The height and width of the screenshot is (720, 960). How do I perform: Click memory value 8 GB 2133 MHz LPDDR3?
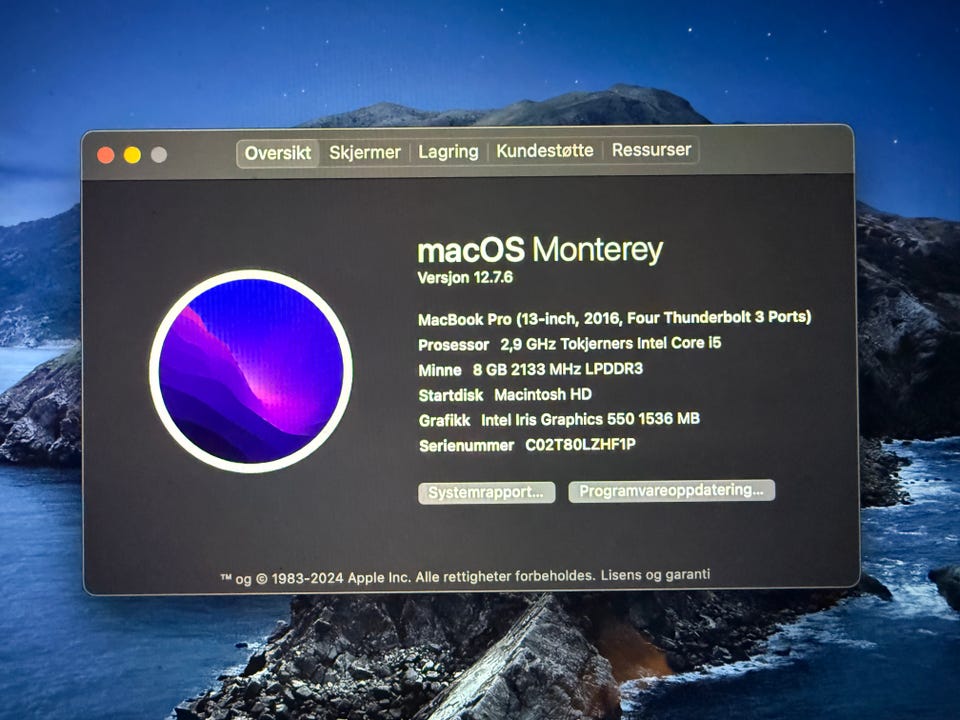tap(558, 369)
